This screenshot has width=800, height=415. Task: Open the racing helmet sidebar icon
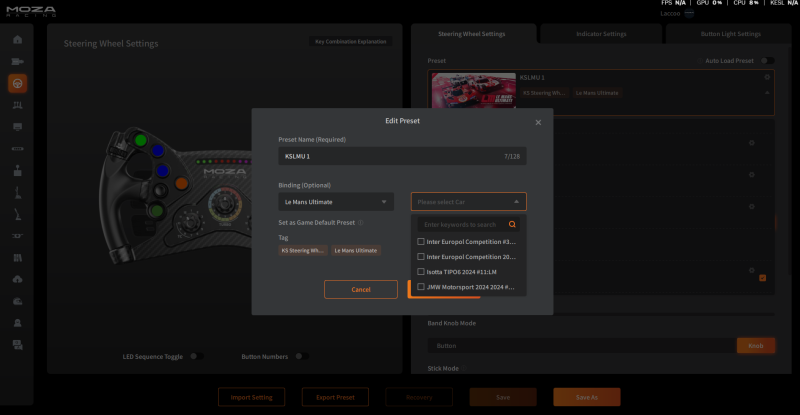click(x=17, y=301)
